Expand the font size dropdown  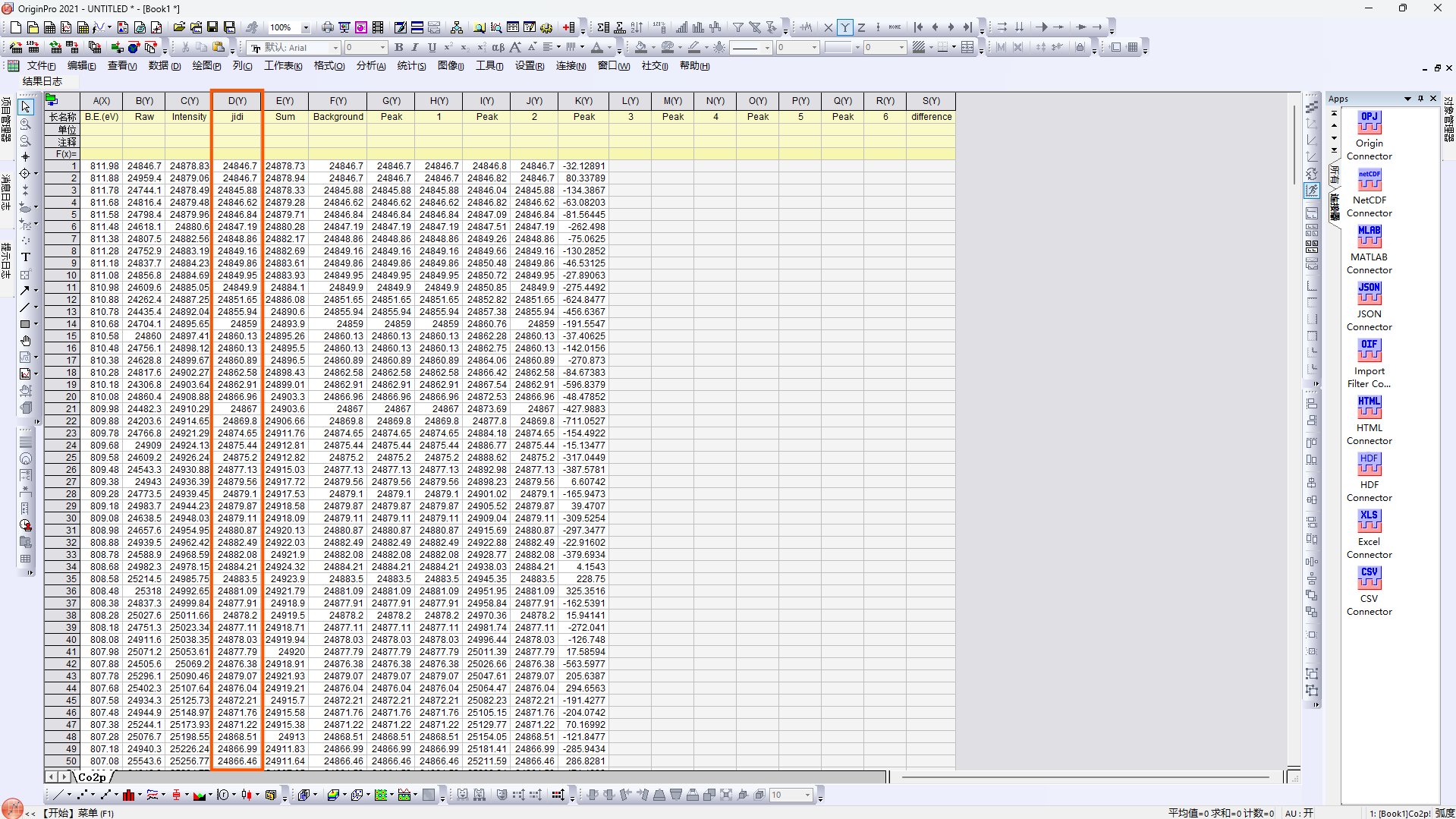click(382, 48)
